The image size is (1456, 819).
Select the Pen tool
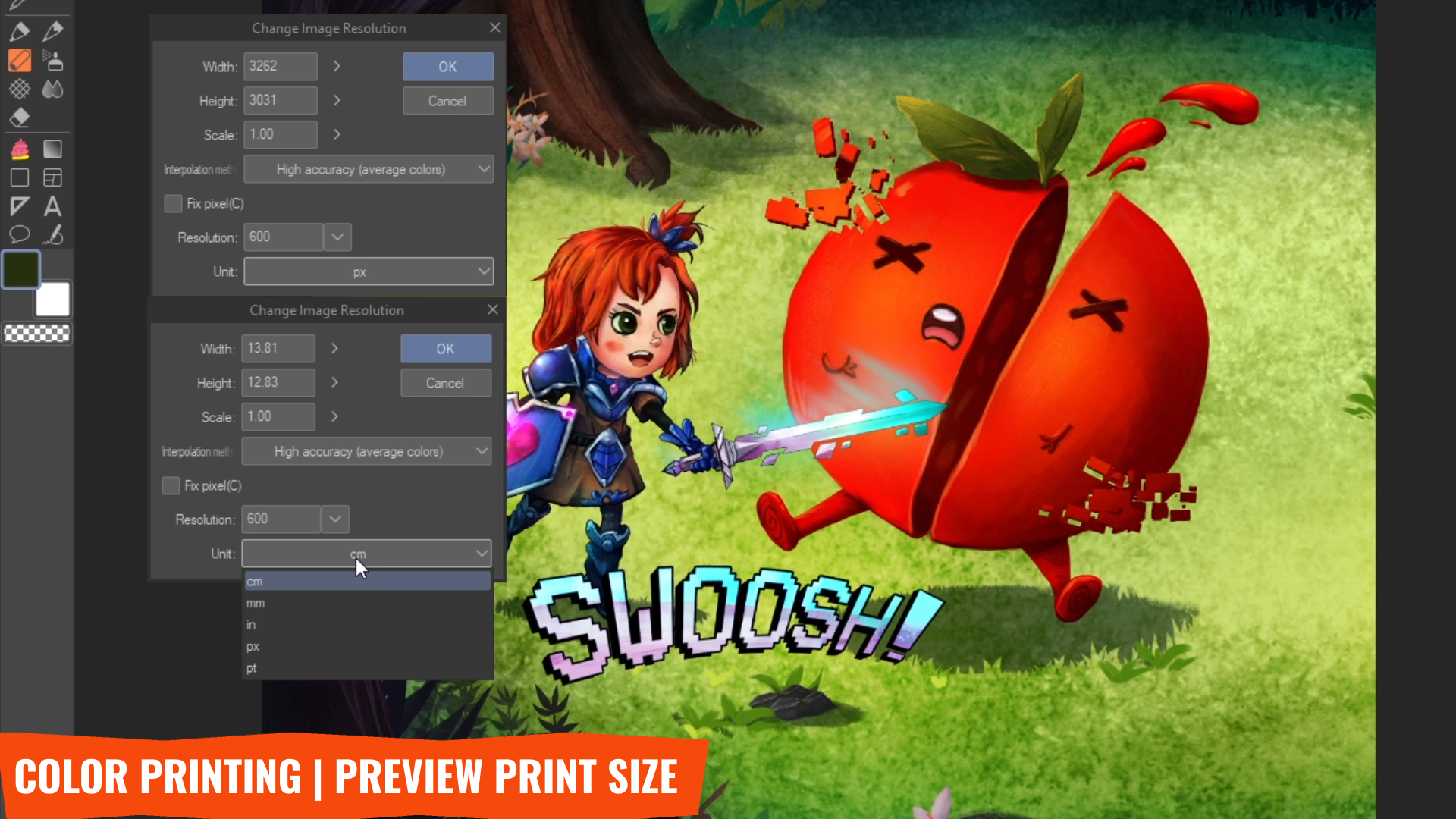tap(20, 31)
